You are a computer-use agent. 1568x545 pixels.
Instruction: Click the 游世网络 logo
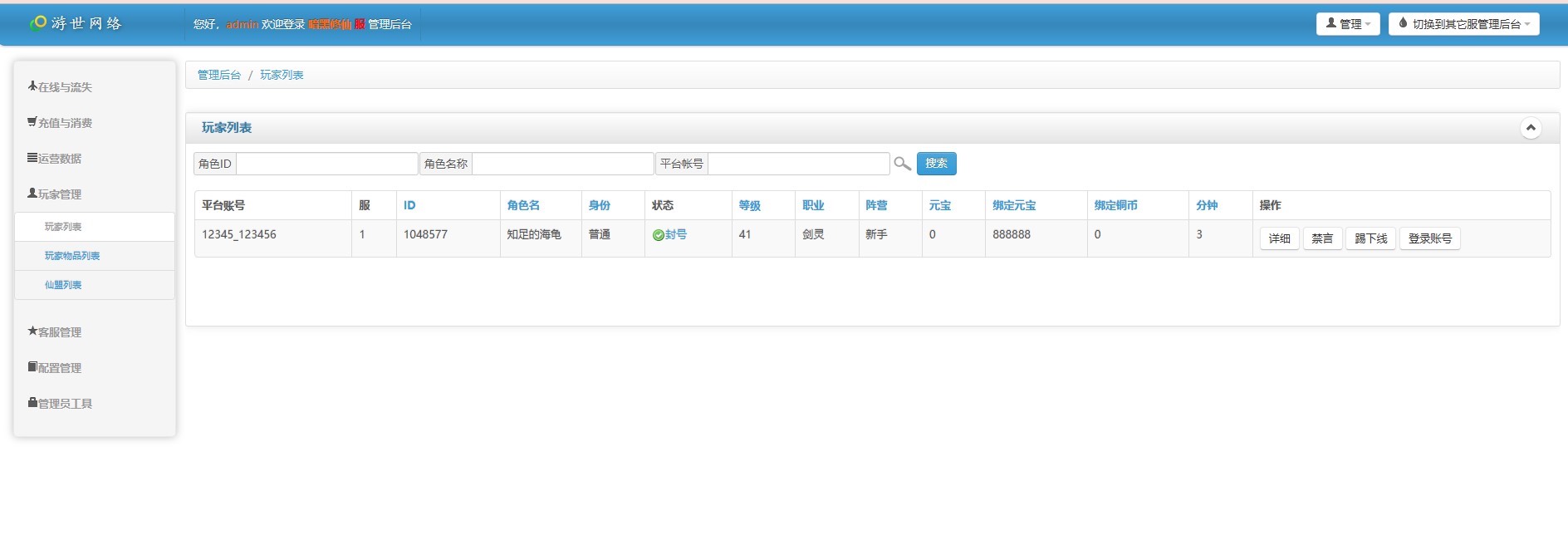(x=76, y=23)
